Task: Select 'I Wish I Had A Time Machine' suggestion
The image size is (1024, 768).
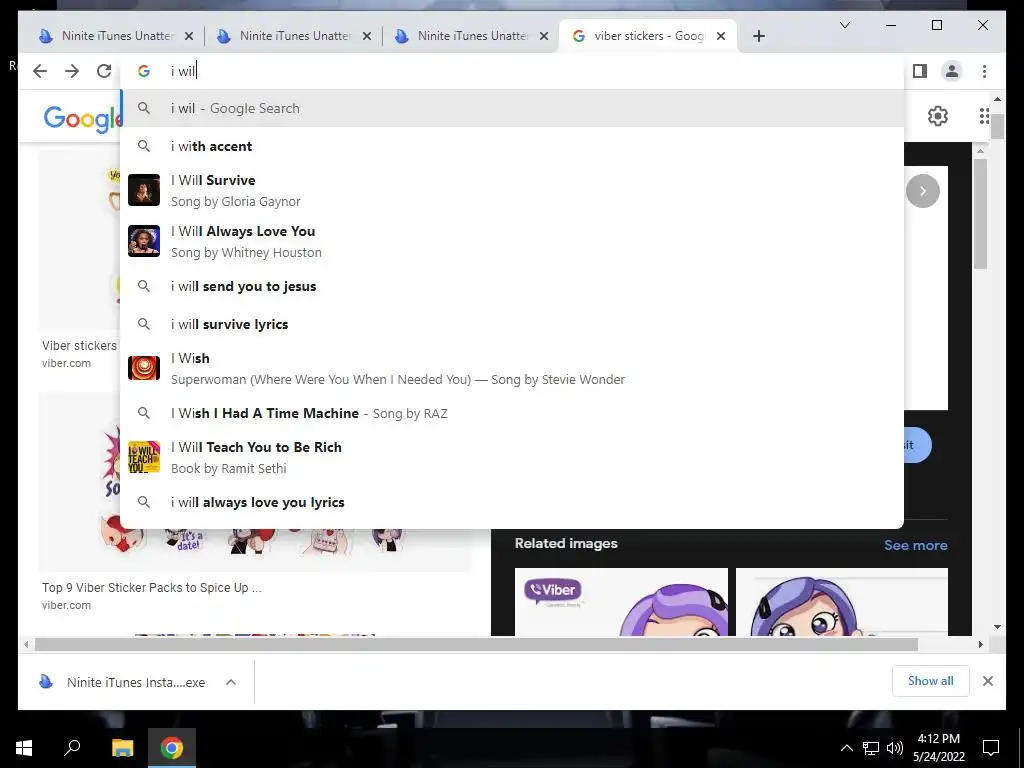Action: [512, 413]
